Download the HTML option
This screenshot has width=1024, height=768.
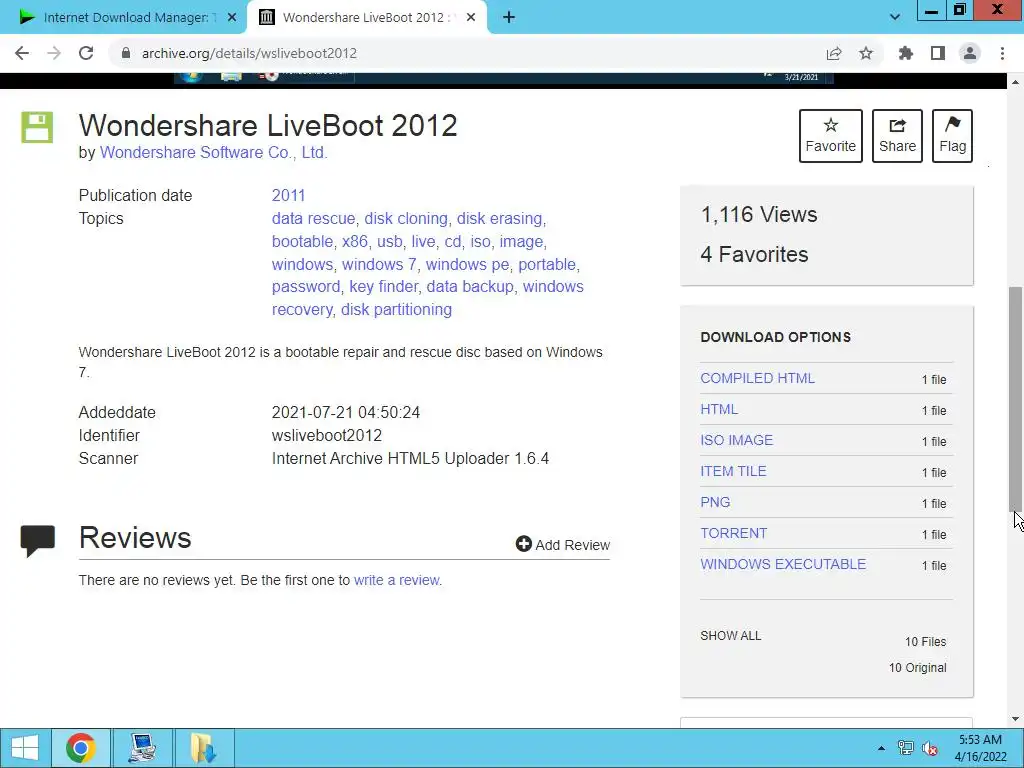pos(719,409)
